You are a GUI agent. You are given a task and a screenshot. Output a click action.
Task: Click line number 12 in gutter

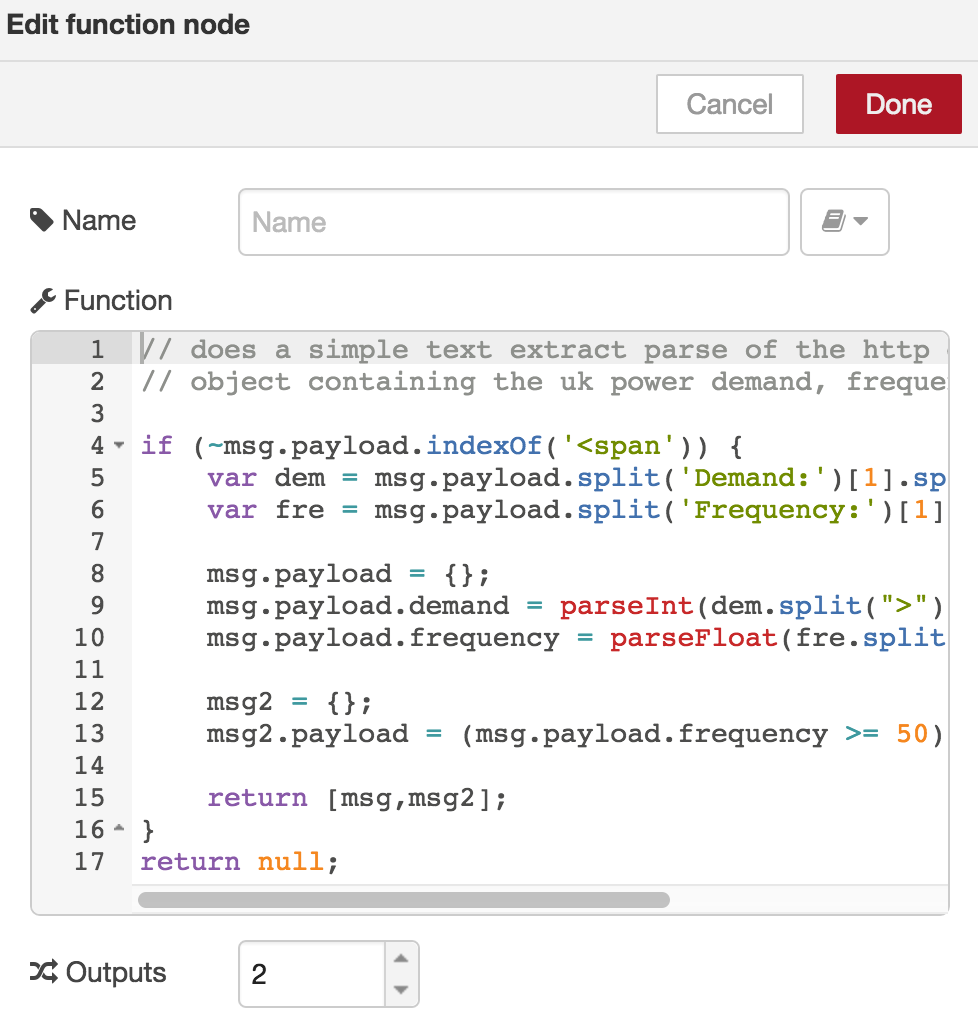pyautogui.click(x=89, y=701)
